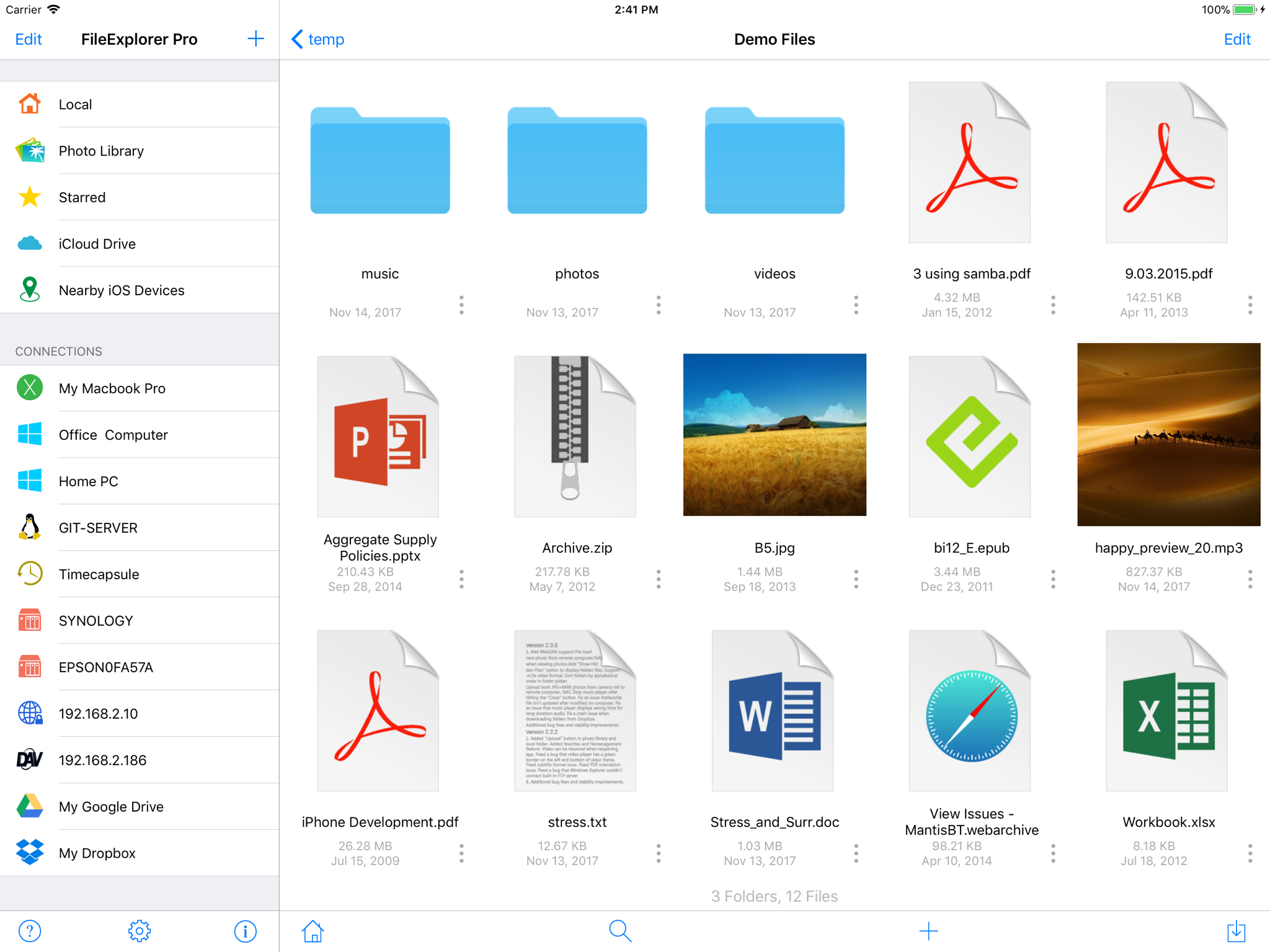Open search in bottom toolbar
The height and width of the screenshot is (952, 1270).
point(620,931)
